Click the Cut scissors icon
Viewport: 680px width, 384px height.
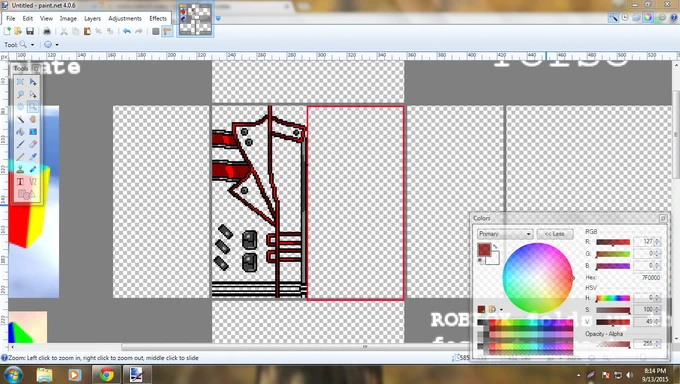click(64, 31)
